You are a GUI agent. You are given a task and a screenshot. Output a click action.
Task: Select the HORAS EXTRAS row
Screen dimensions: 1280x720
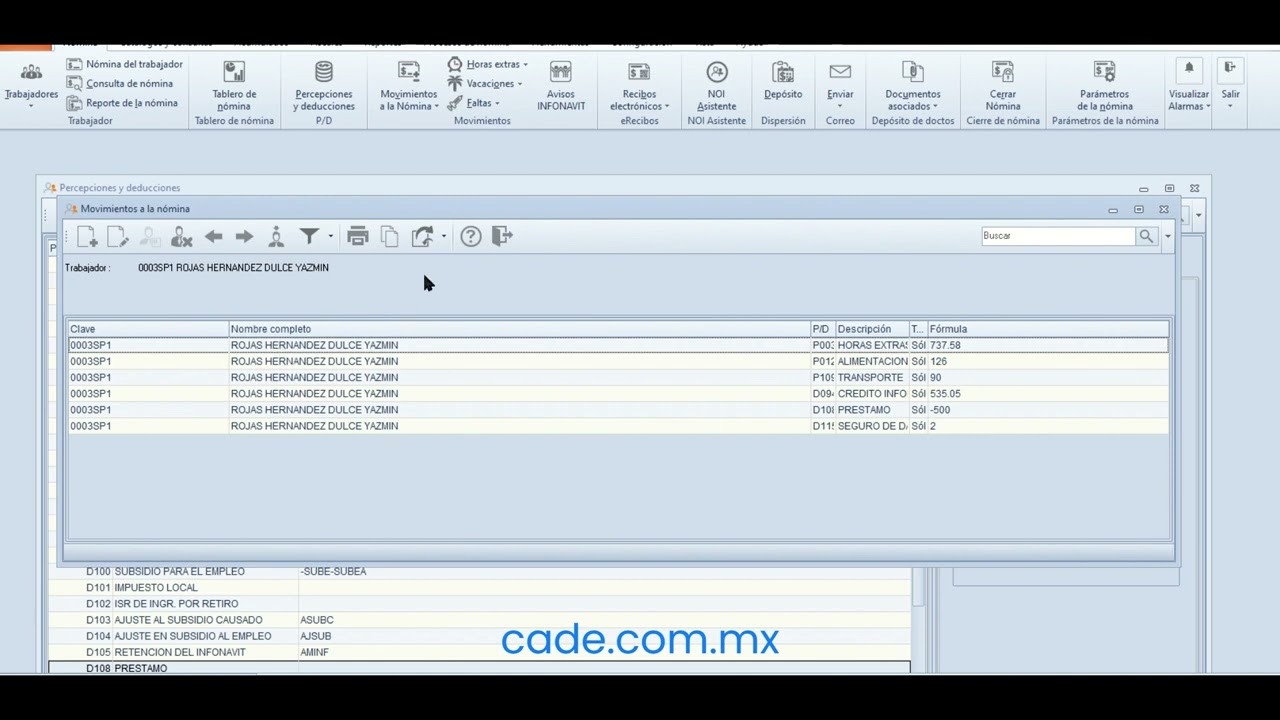pos(618,345)
